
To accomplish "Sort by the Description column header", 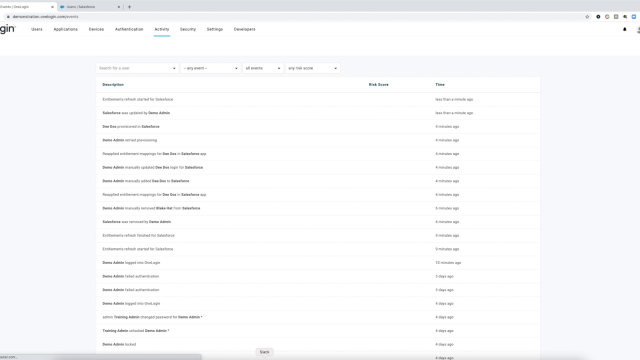I will click(113, 85).
